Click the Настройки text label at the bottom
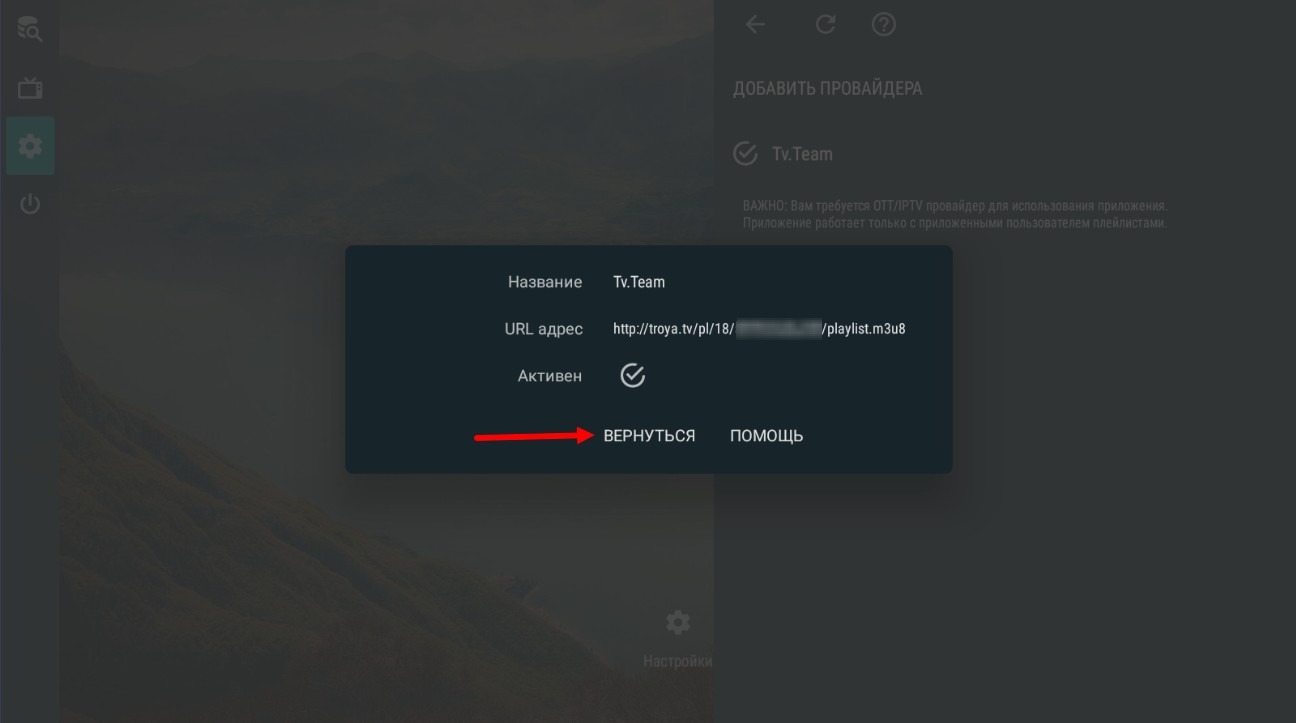The height and width of the screenshot is (723, 1296). (x=678, y=661)
